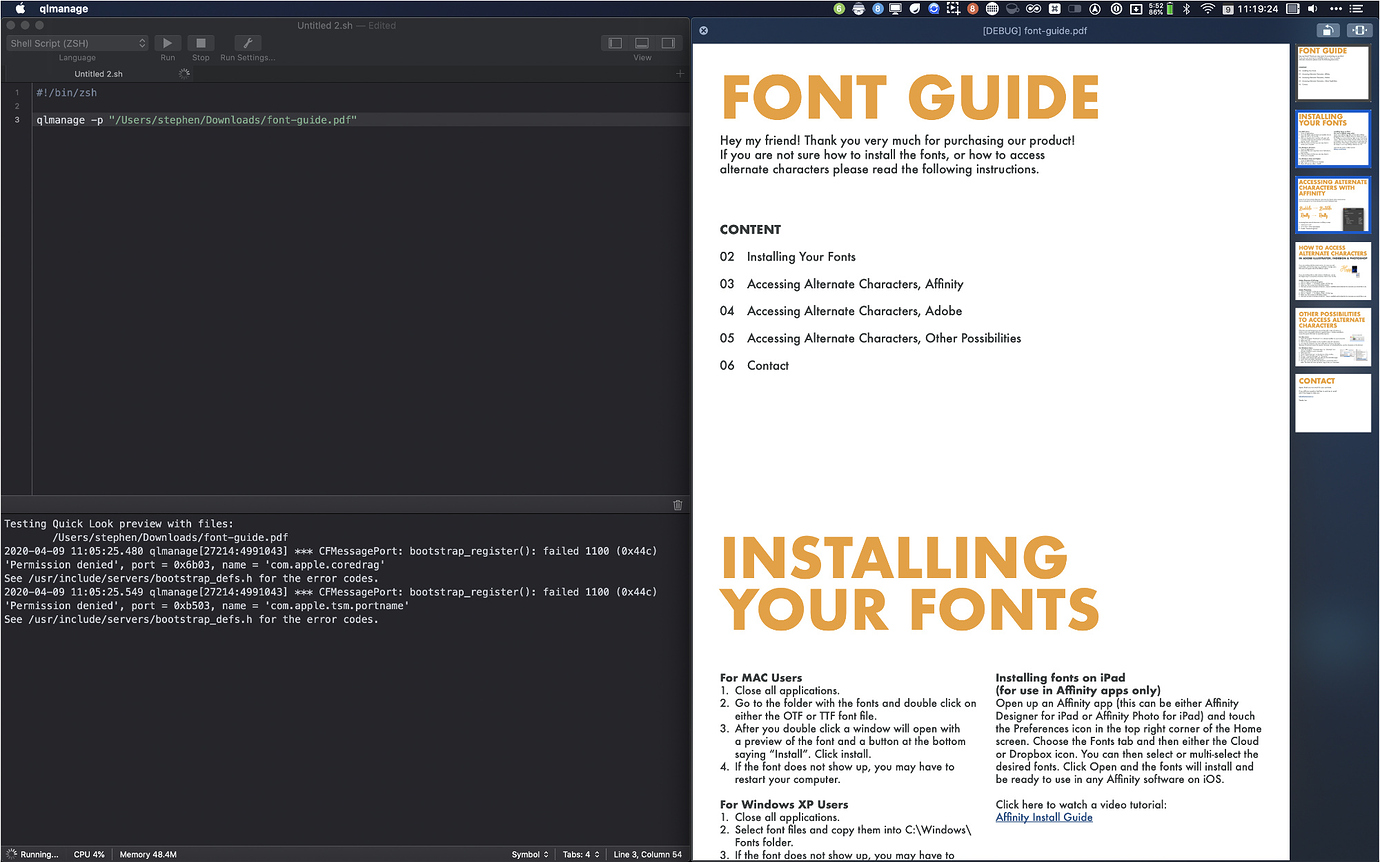Open the Affinity Install Guide link
The image size is (1380, 862).
pyautogui.click(x=1044, y=817)
